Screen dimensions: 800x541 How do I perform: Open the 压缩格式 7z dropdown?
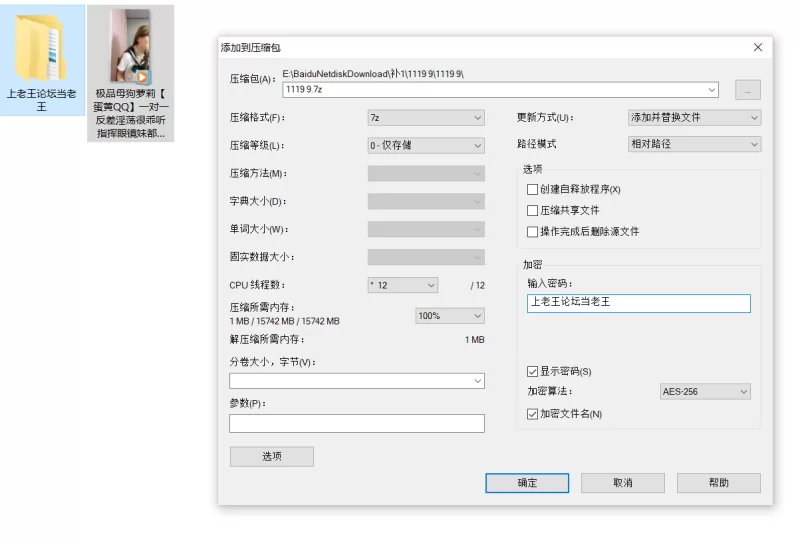point(426,118)
